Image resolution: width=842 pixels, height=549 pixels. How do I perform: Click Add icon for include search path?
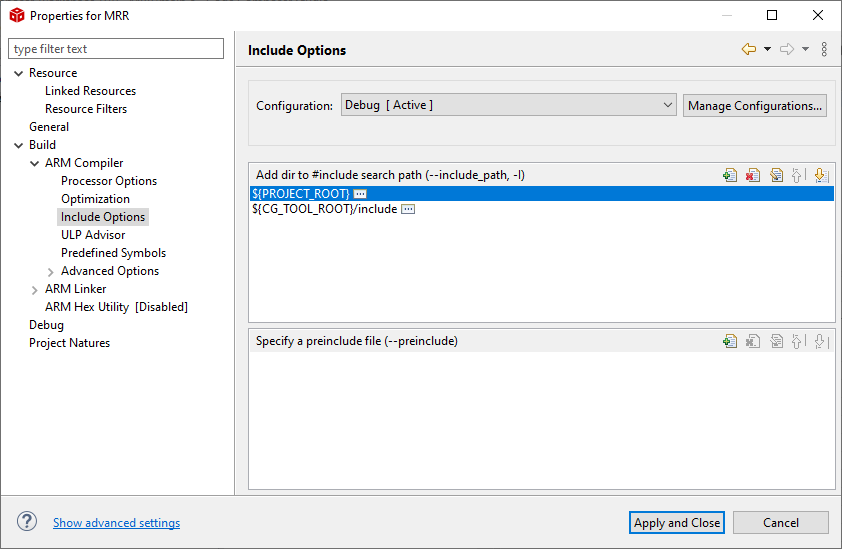tap(730, 175)
